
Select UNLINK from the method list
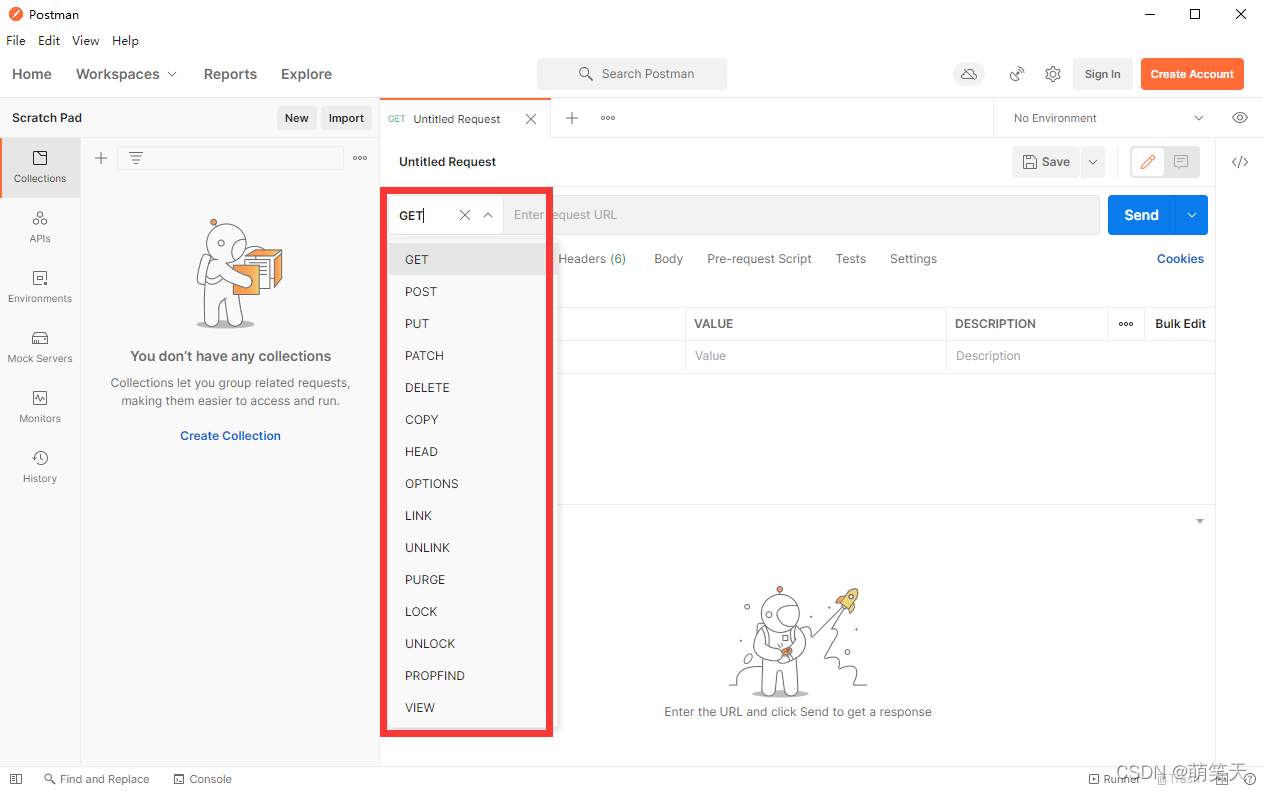point(467,548)
